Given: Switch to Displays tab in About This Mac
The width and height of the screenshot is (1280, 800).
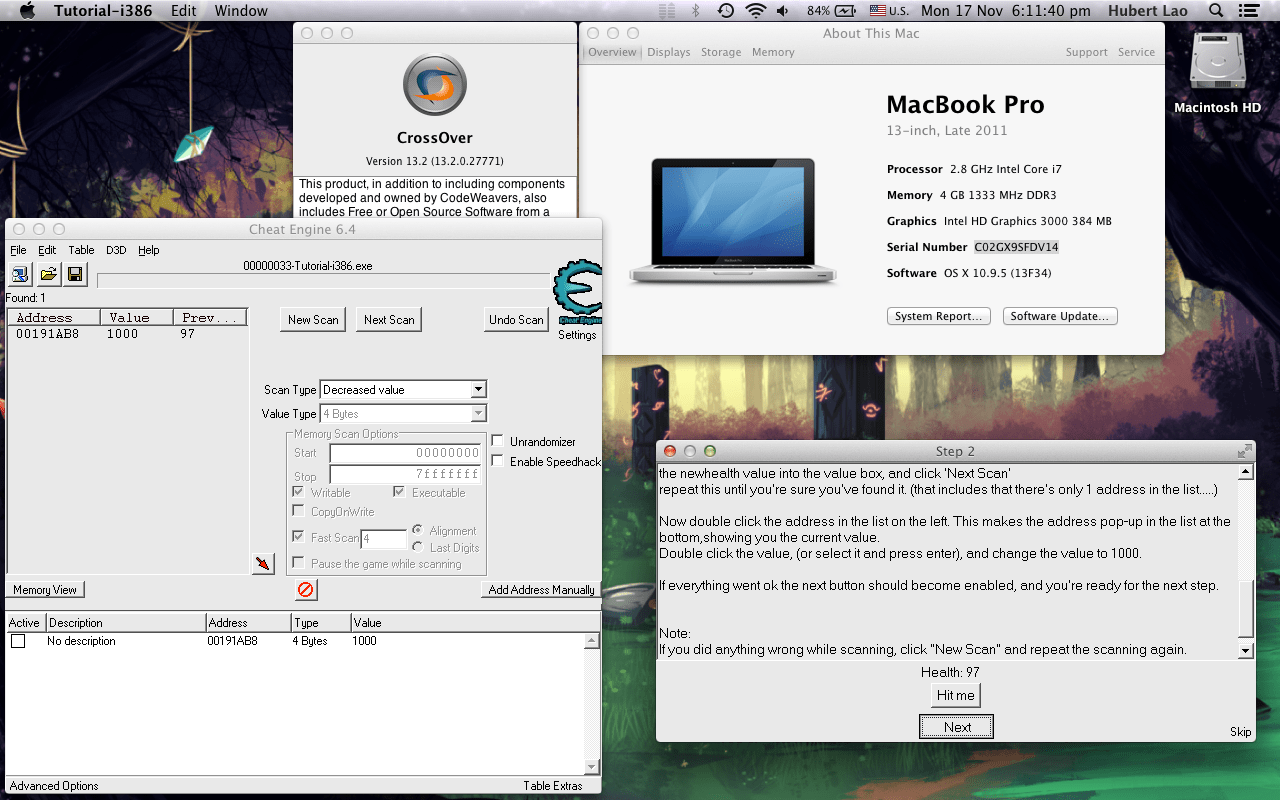Looking at the screenshot, I should tap(669, 52).
